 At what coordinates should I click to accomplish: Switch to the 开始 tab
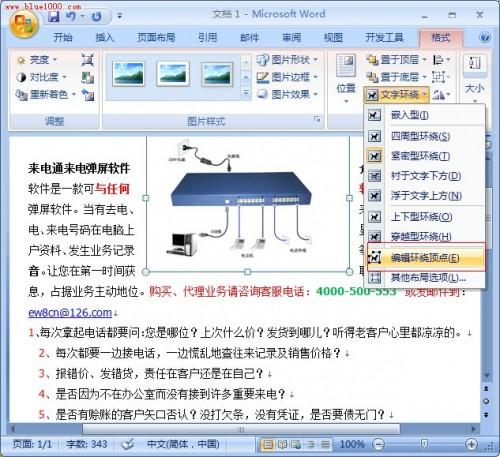(63, 38)
